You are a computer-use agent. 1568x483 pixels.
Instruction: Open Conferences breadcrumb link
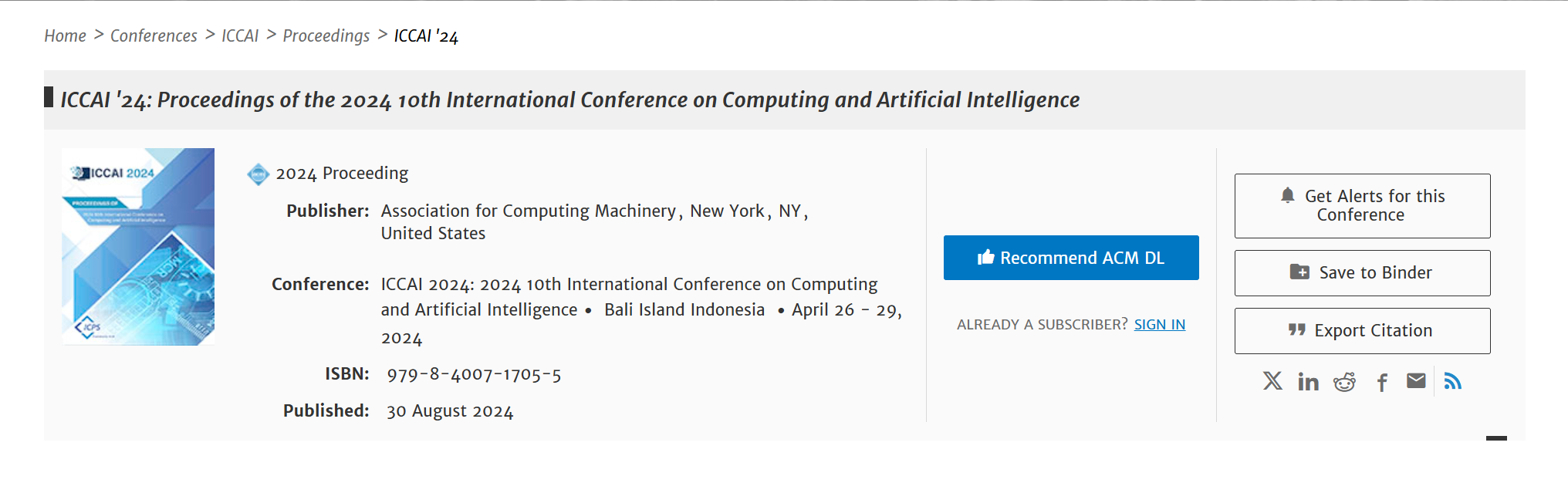click(154, 35)
